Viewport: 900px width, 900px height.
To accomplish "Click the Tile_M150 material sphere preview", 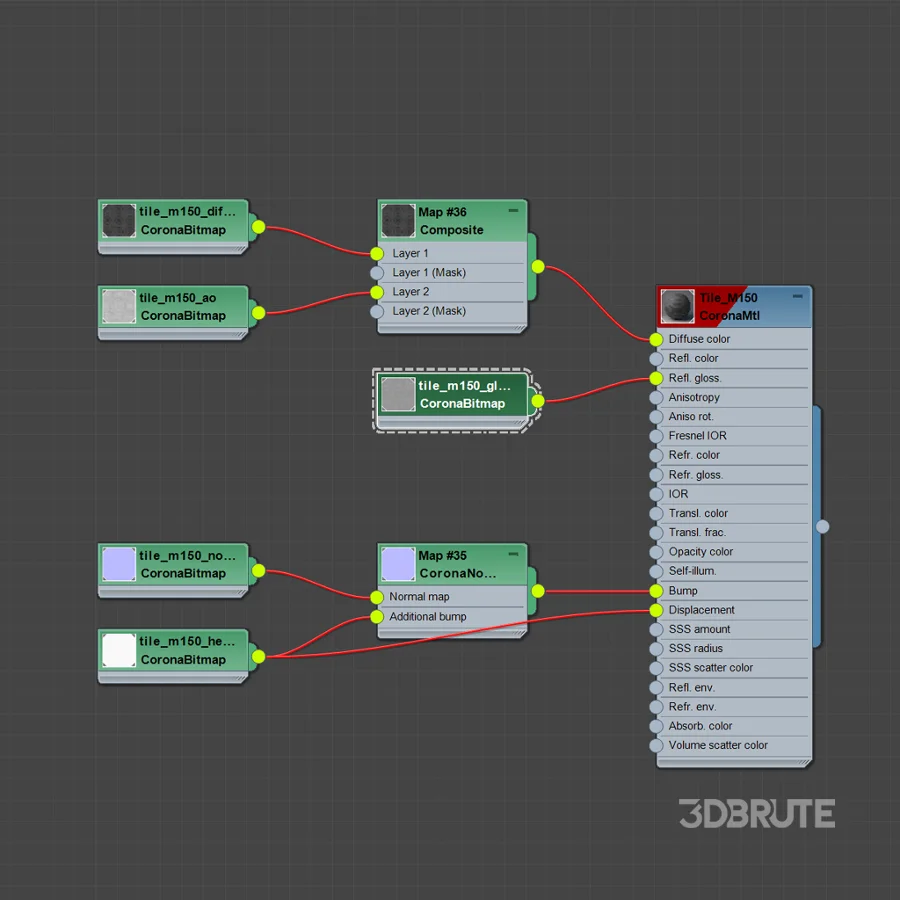I will (677, 307).
